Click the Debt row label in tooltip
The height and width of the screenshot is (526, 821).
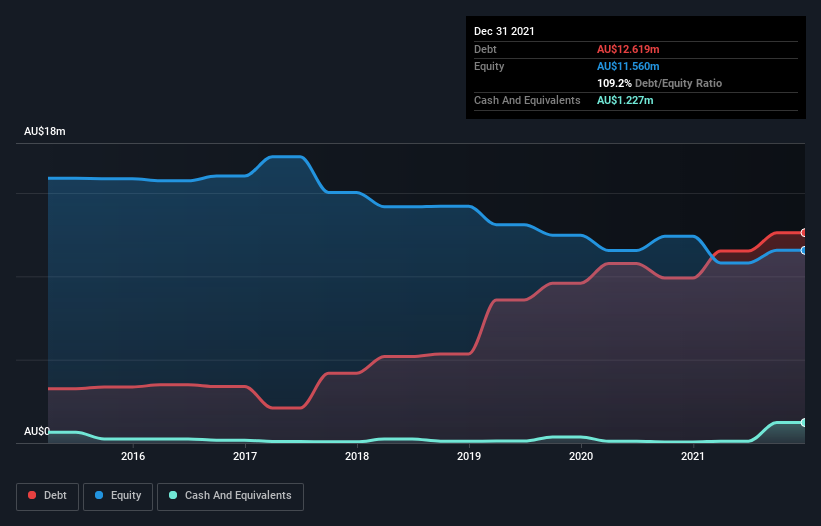tap(485, 49)
